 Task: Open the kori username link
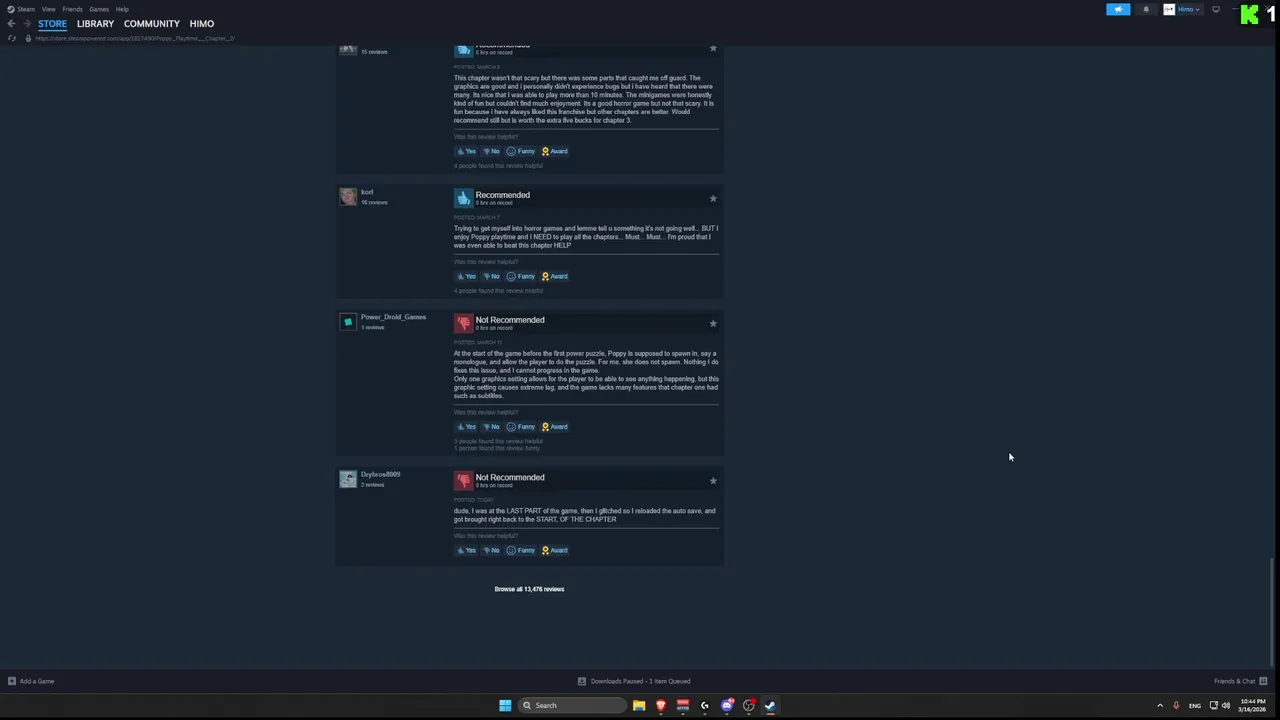pos(367,192)
